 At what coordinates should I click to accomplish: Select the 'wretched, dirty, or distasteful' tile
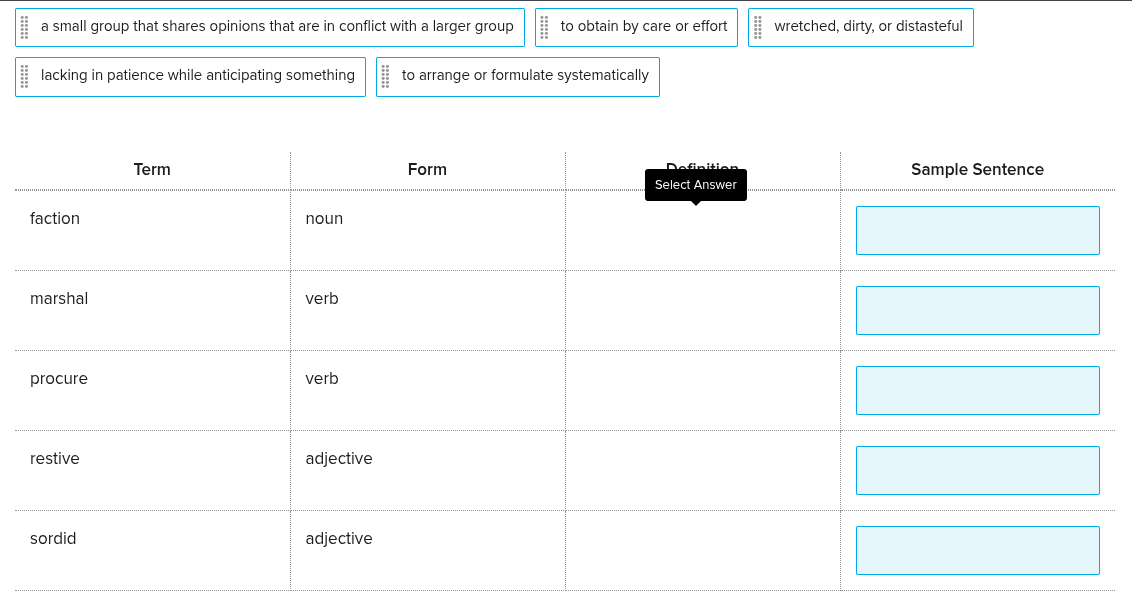[x=868, y=27]
